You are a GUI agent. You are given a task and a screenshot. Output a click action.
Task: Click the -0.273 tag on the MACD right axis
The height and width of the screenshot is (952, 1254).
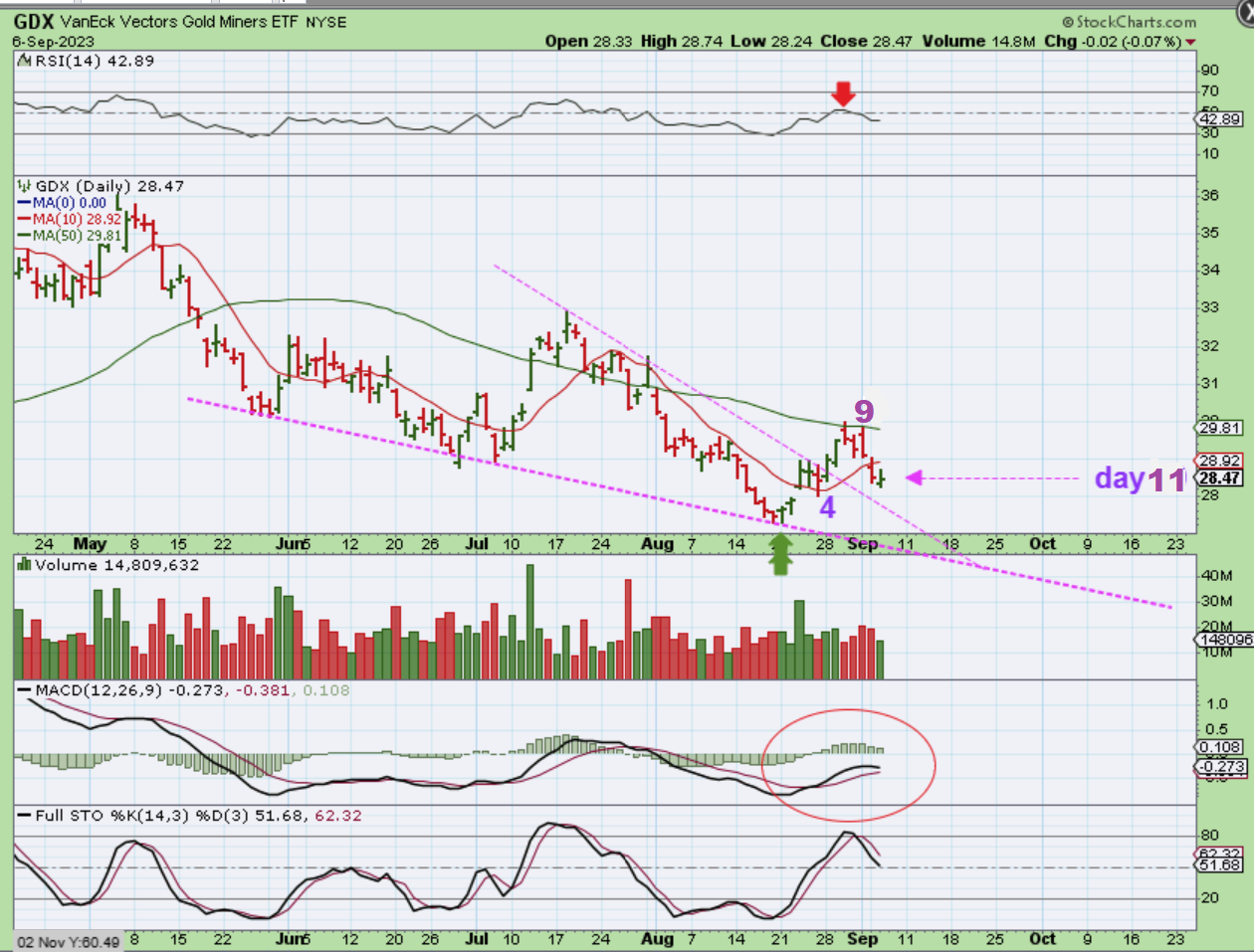tap(1220, 766)
